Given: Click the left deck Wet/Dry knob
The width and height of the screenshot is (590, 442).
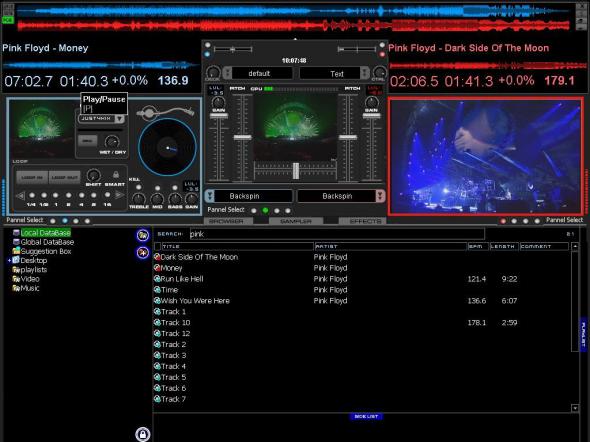Looking at the screenshot, I should (x=112, y=142).
